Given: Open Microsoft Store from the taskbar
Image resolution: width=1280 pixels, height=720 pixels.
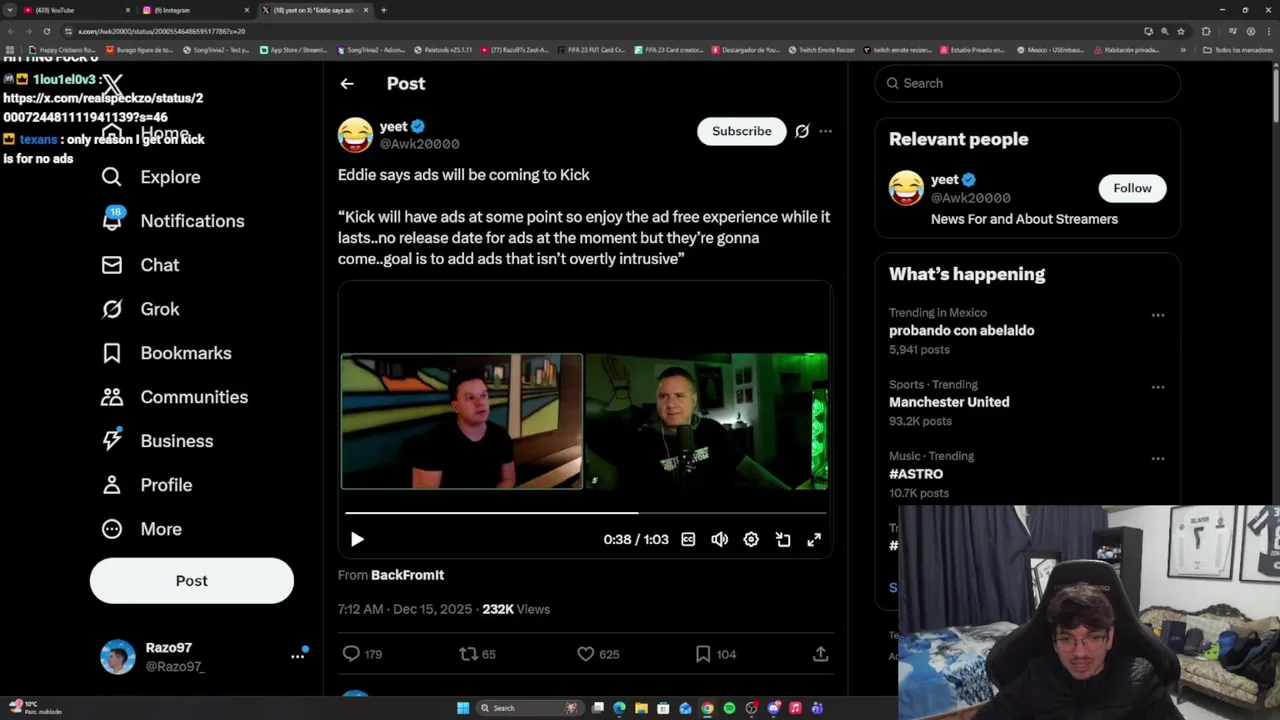Looking at the screenshot, I should point(663,708).
